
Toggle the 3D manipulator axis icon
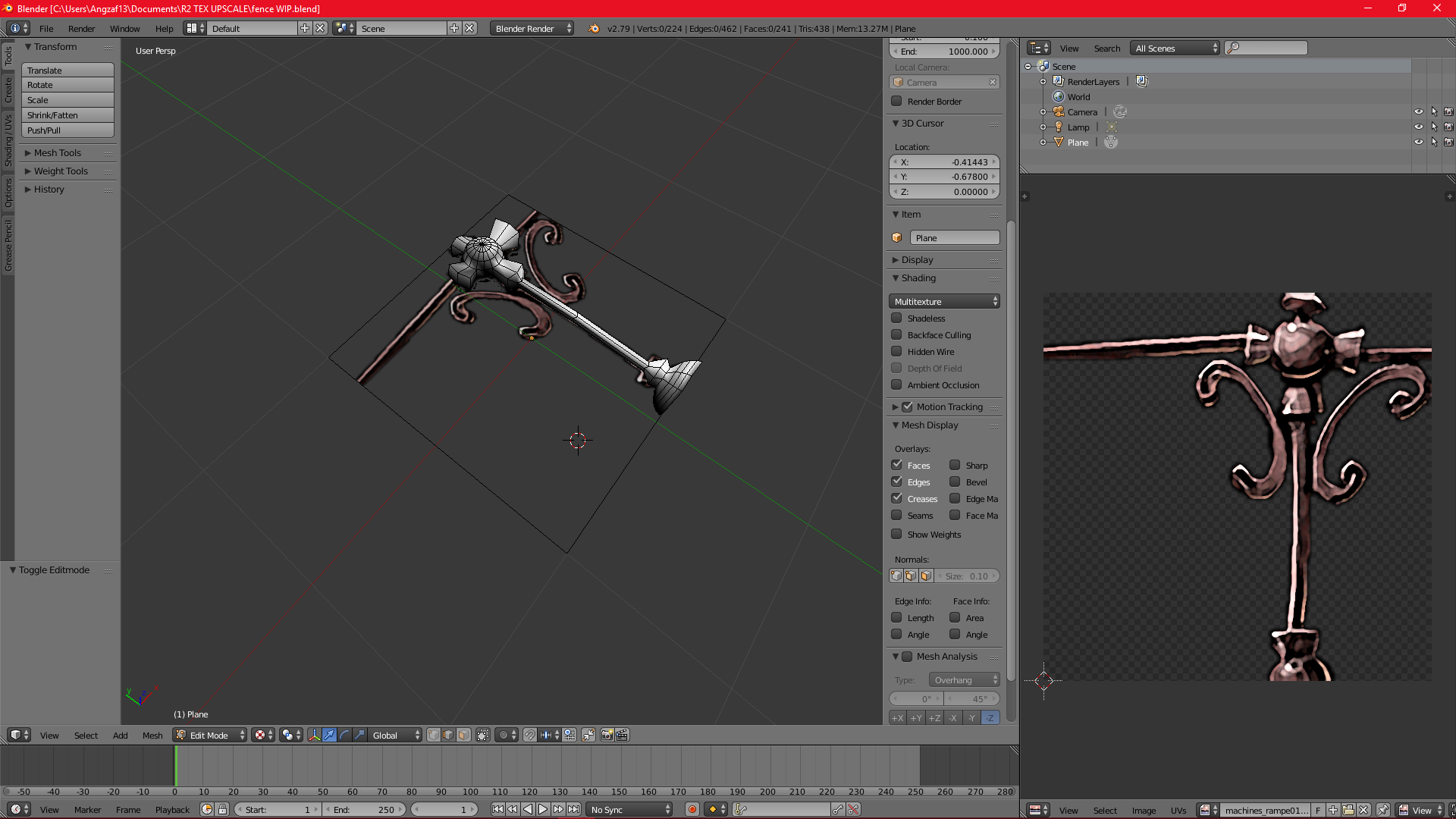coord(314,735)
